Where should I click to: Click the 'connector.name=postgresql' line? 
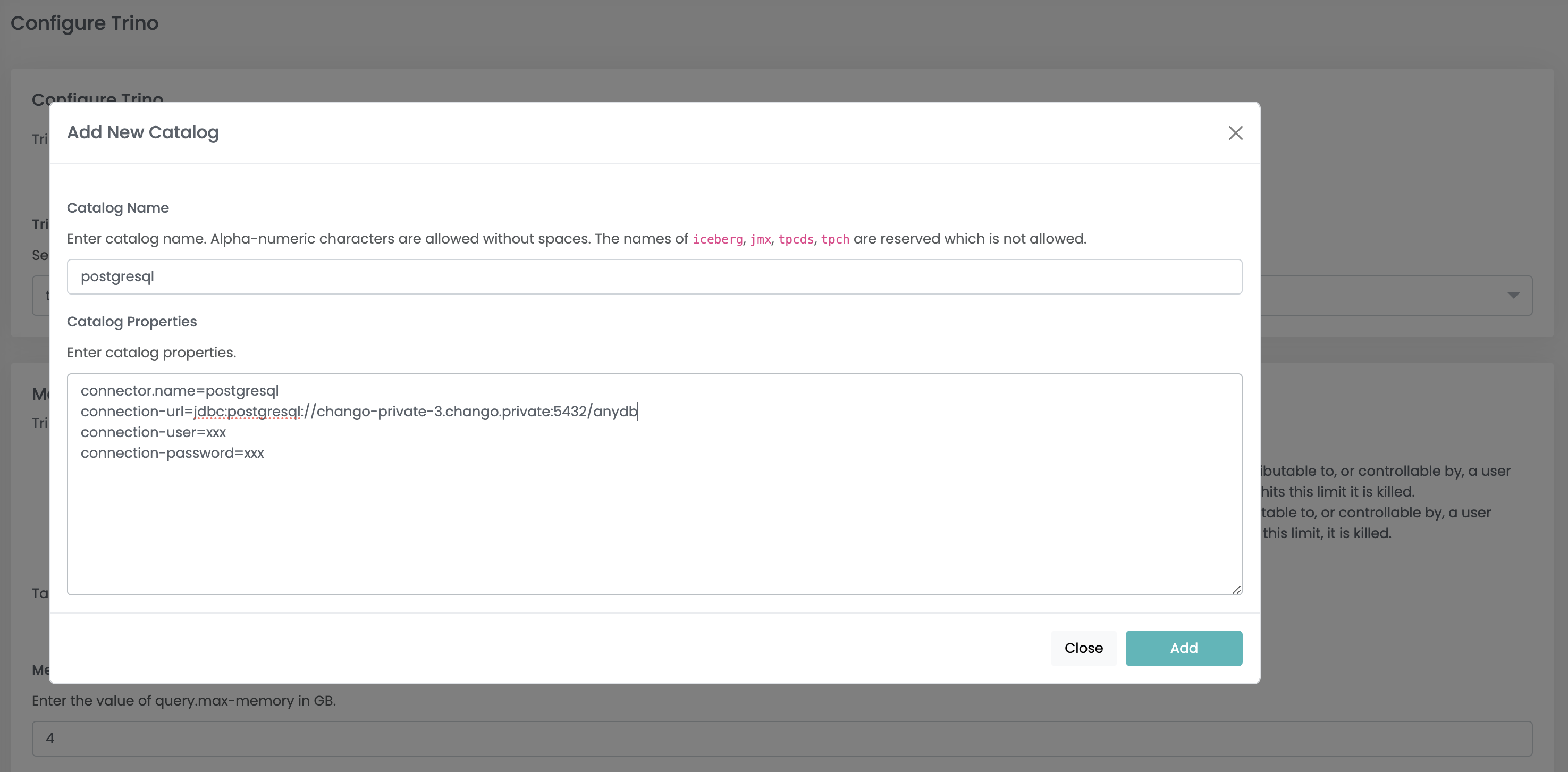pyautogui.click(x=180, y=391)
